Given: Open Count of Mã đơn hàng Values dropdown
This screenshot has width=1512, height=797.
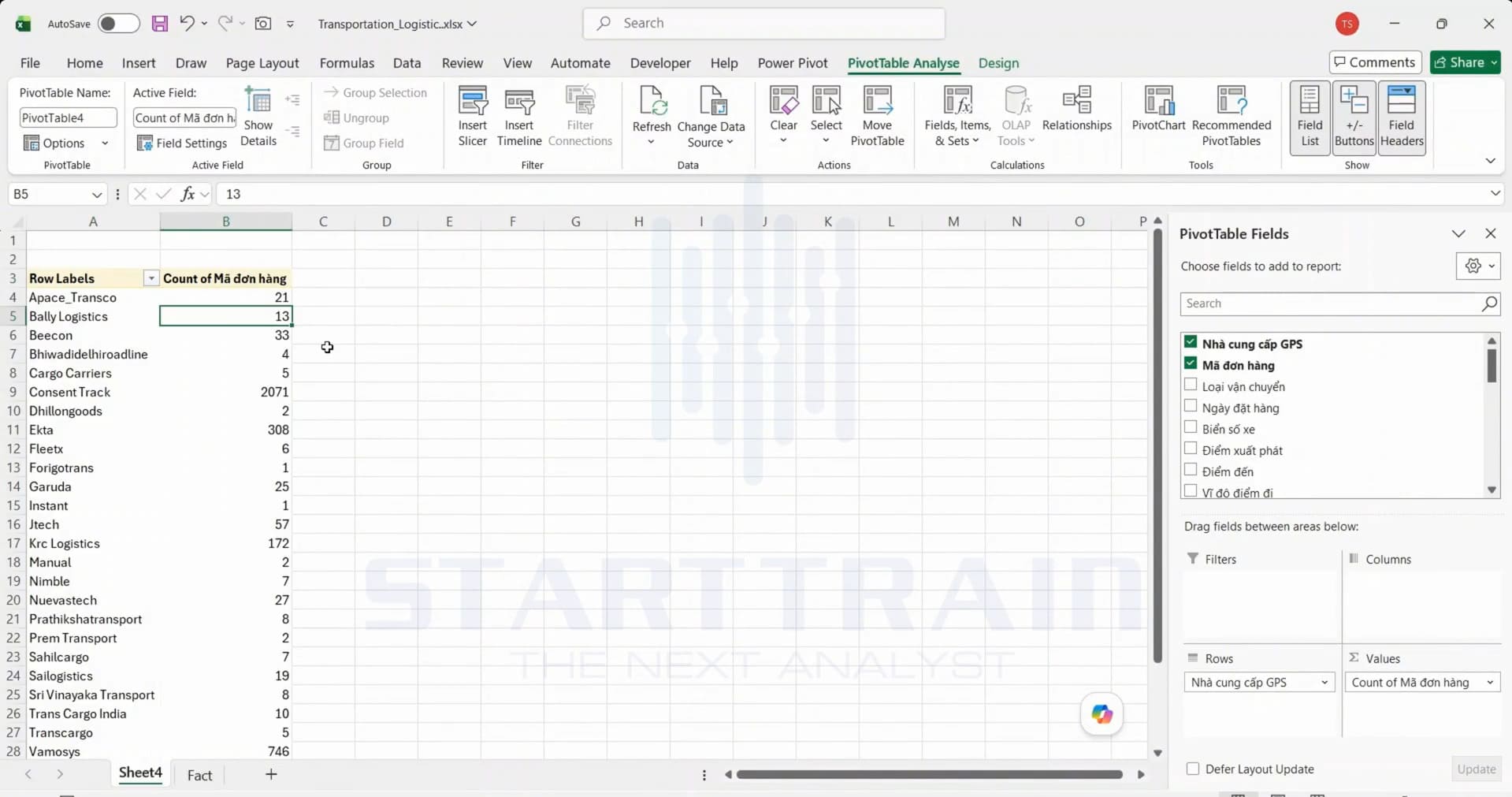Looking at the screenshot, I should tap(1490, 683).
